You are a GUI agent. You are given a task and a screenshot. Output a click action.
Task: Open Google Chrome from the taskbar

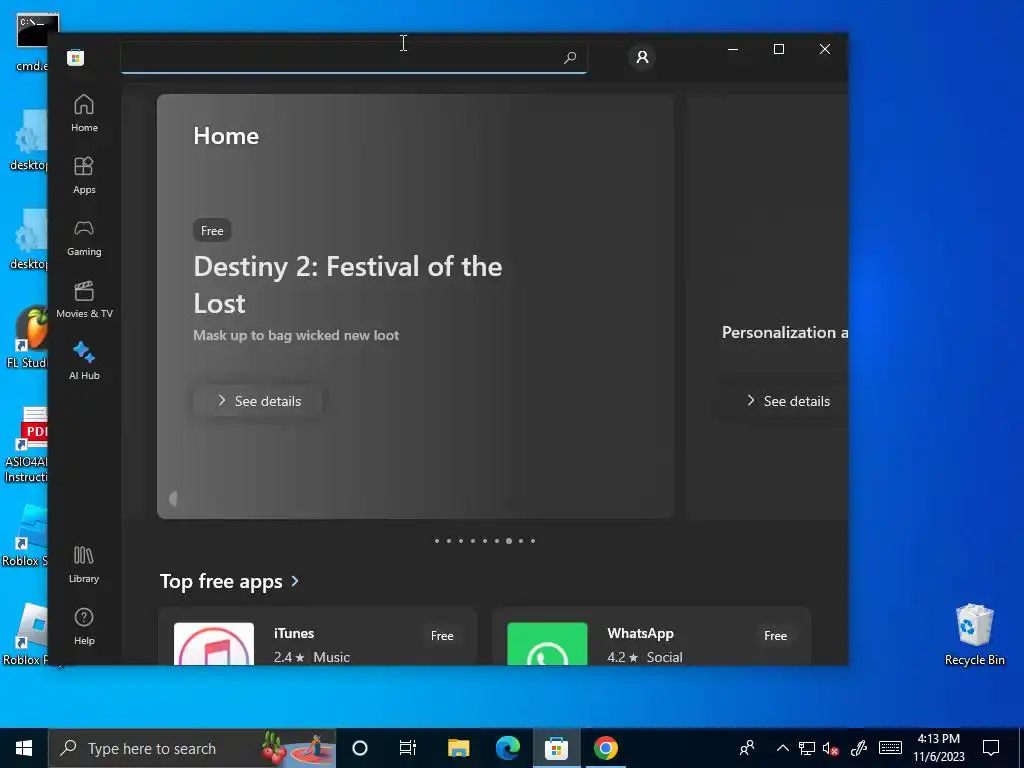pyautogui.click(x=605, y=748)
